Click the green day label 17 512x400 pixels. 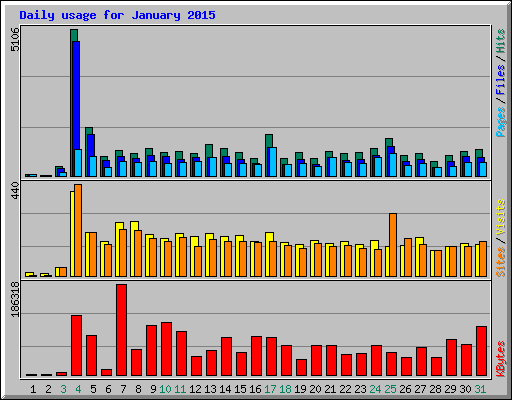pos(270,389)
